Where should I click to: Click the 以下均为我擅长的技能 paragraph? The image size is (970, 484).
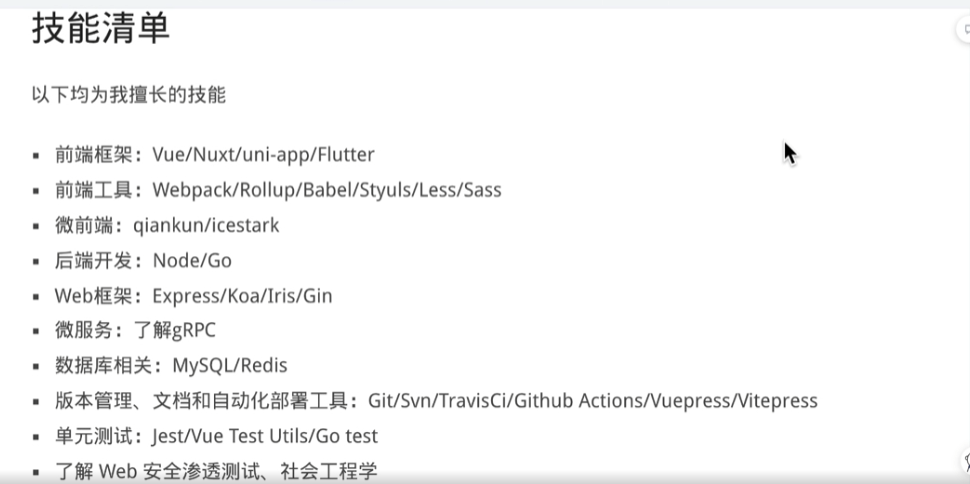(129, 95)
